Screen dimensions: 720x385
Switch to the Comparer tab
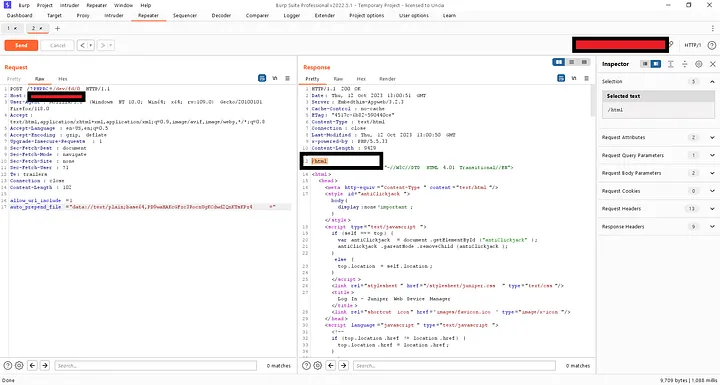[x=257, y=16]
